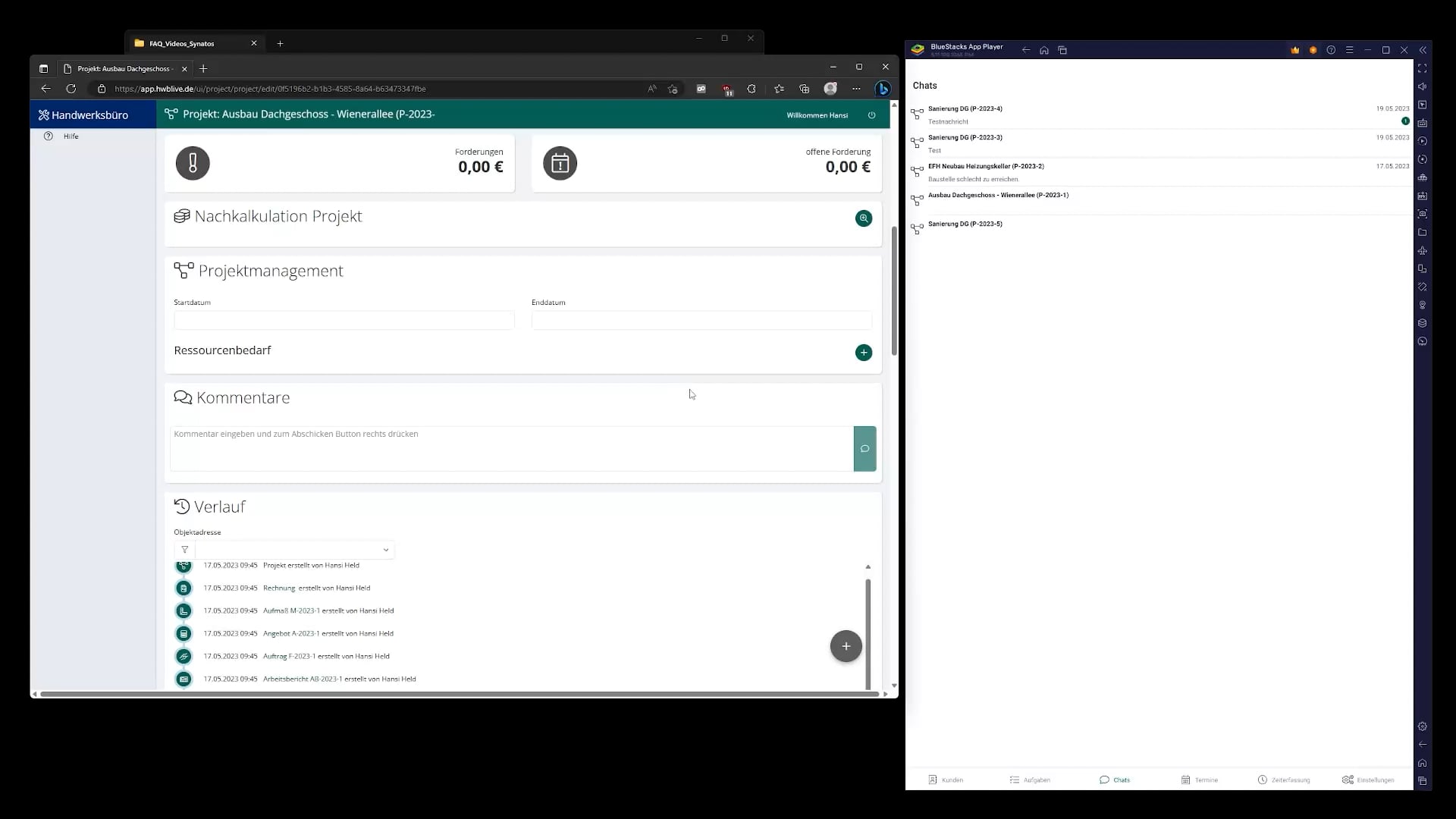Click the logout power icon next to Willkommen Hansi
Image resolution: width=1456 pixels, height=819 pixels.
point(871,115)
